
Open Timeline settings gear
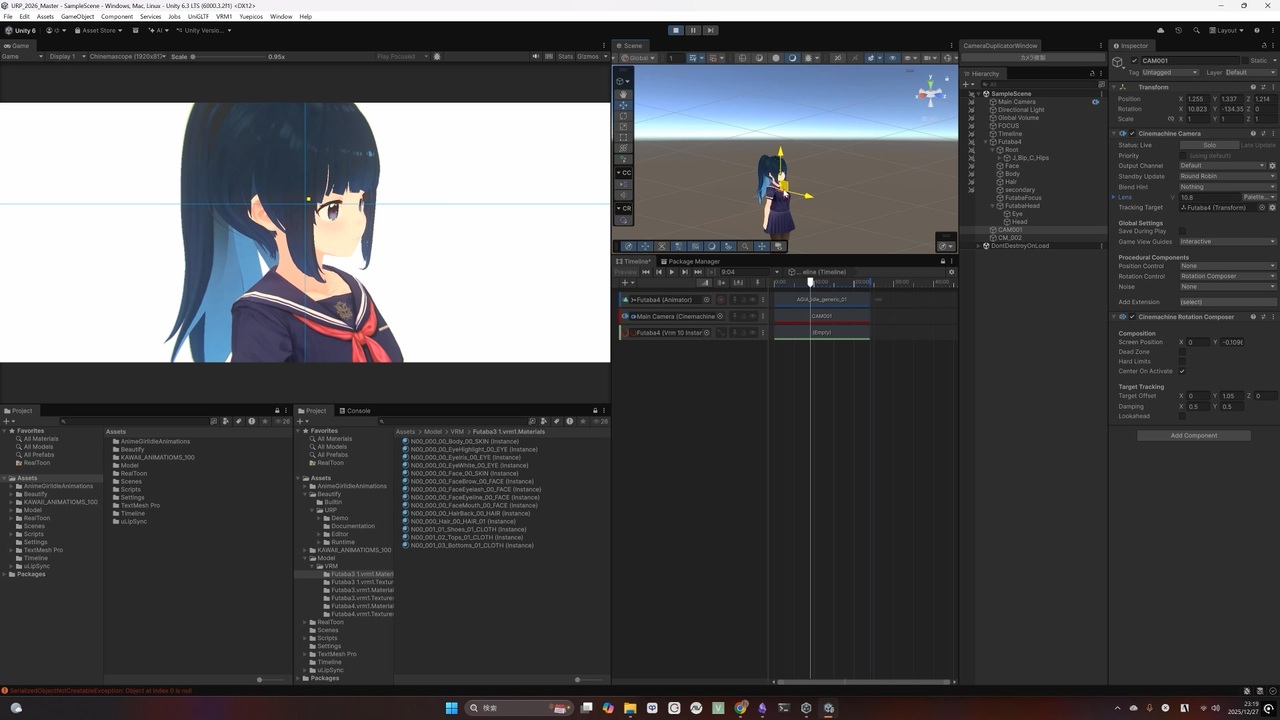pyautogui.click(x=951, y=272)
